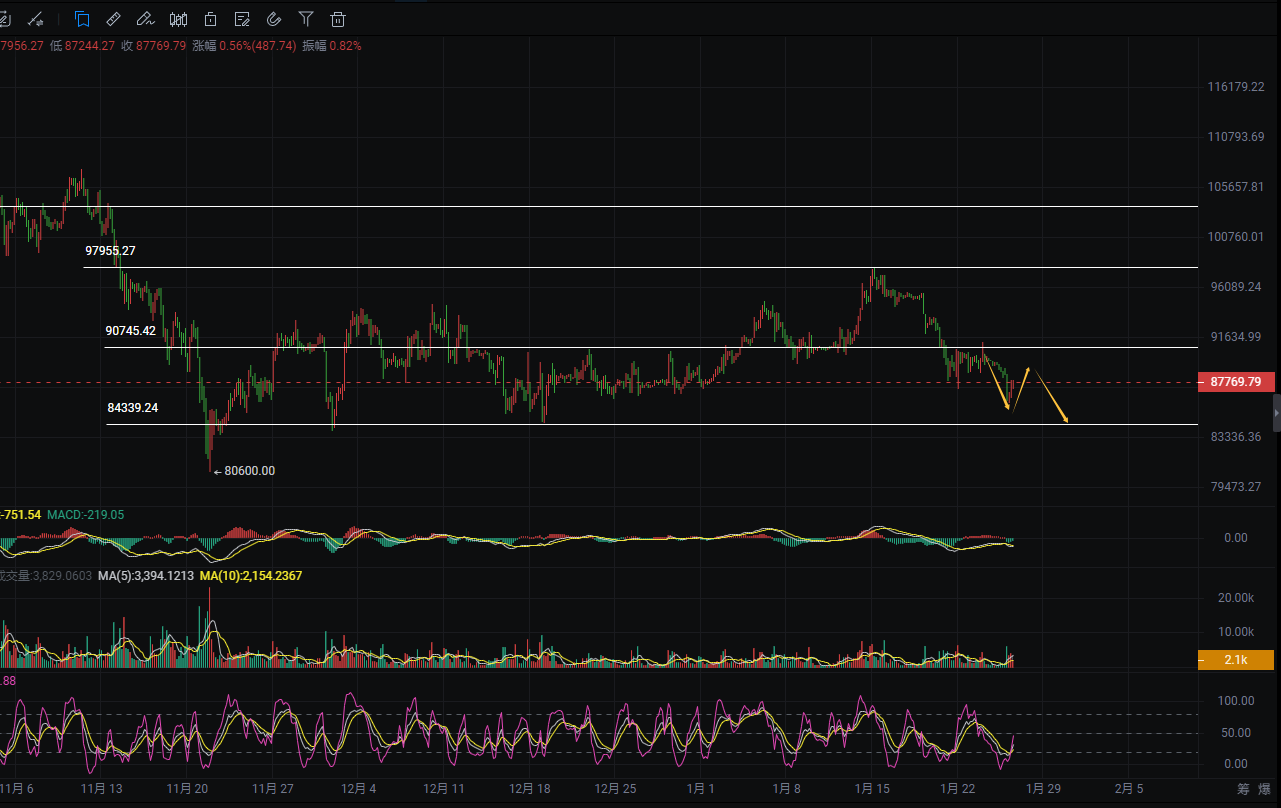Image resolution: width=1281 pixels, height=808 pixels.
Task: Click the lock drawings icon
Action: click(210, 19)
